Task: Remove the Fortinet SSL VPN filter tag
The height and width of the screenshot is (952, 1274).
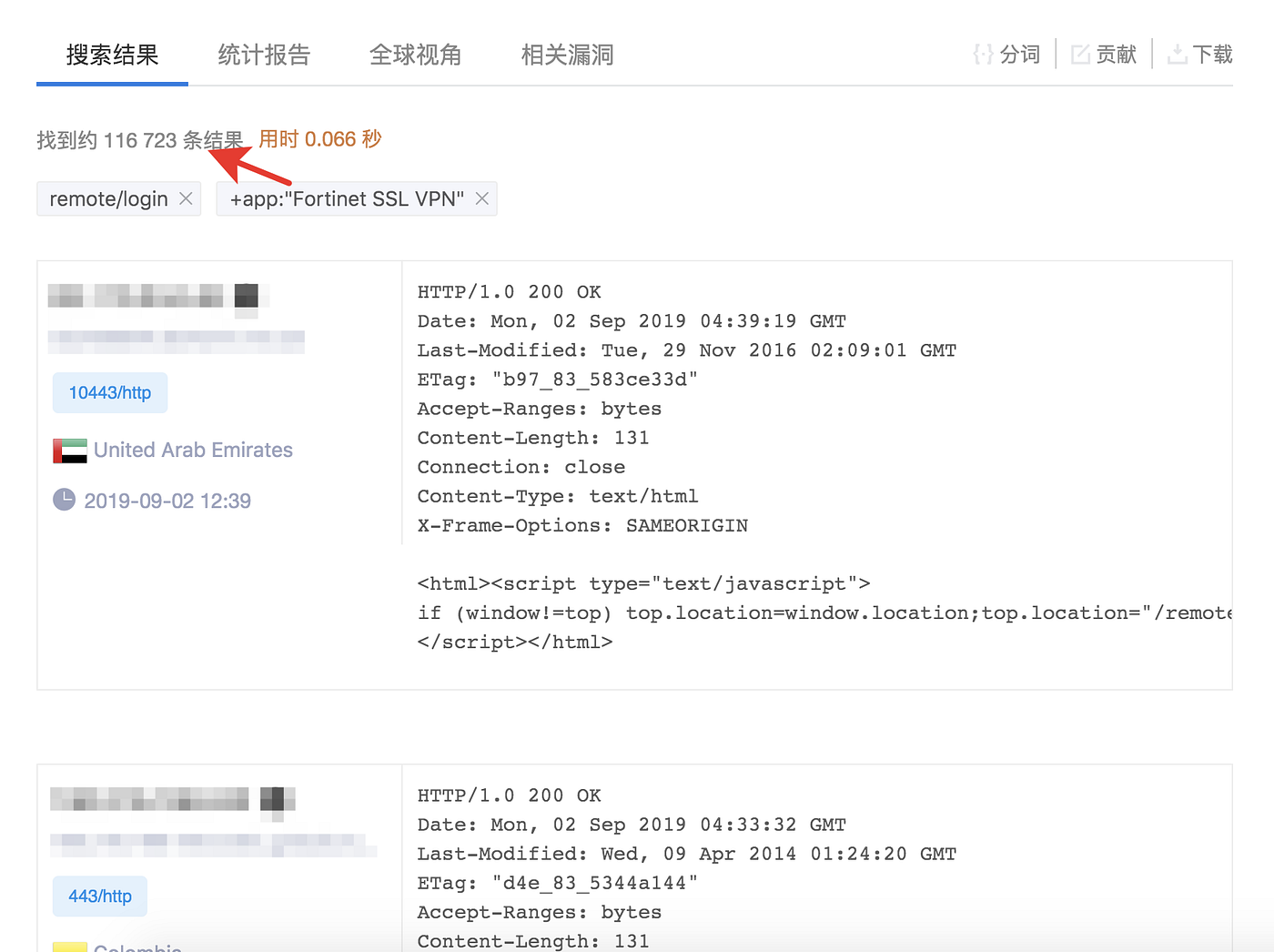Action: [482, 198]
